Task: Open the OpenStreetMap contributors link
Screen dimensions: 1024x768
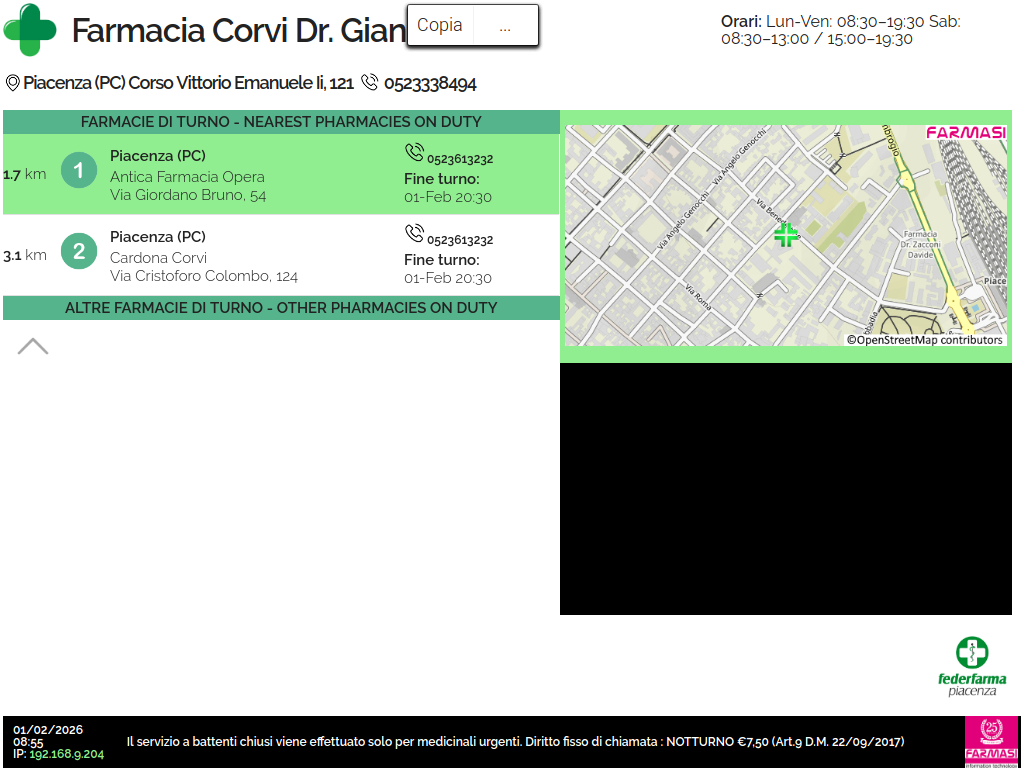Action: [925, 340]
